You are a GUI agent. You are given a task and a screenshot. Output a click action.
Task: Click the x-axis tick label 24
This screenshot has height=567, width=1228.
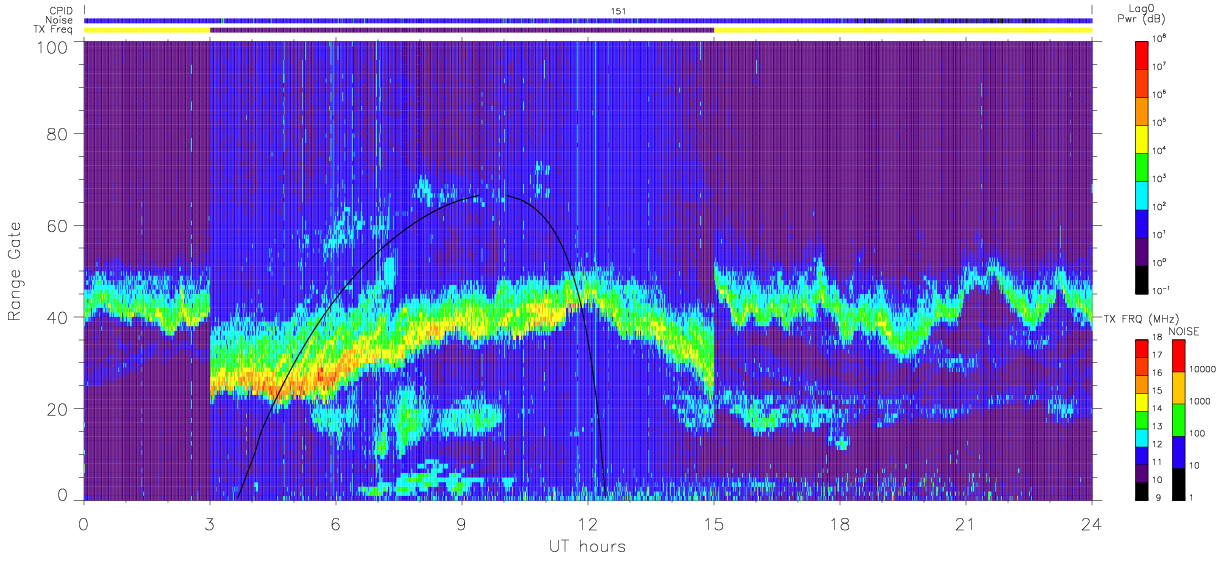[x=1091, y=522]
